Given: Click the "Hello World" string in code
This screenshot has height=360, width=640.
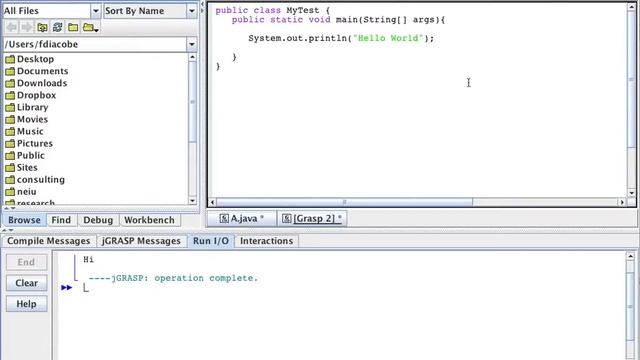Looking at the screenshot, I should [x=388, y=38].
